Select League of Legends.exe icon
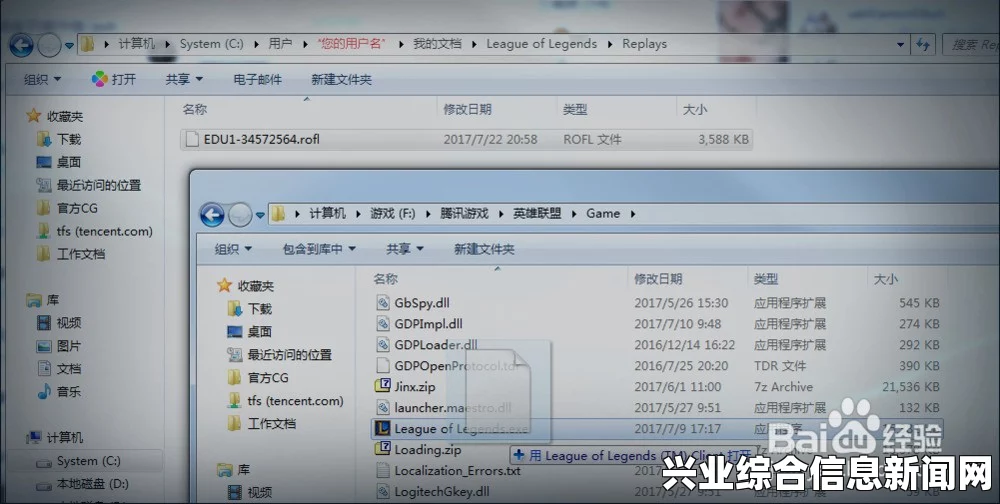1000x504 pixels. tap(383, 429)
